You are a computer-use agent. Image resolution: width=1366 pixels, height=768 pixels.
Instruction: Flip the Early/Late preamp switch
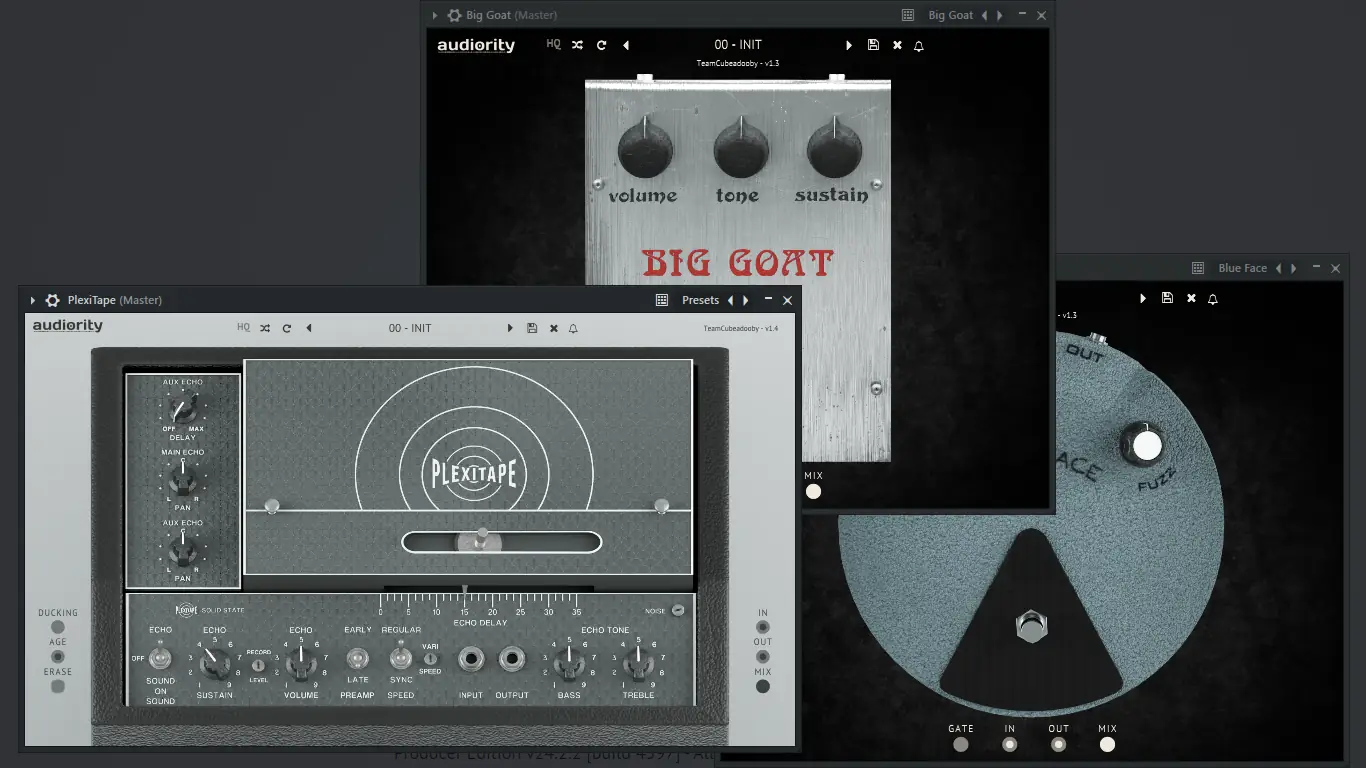(357, 658)
